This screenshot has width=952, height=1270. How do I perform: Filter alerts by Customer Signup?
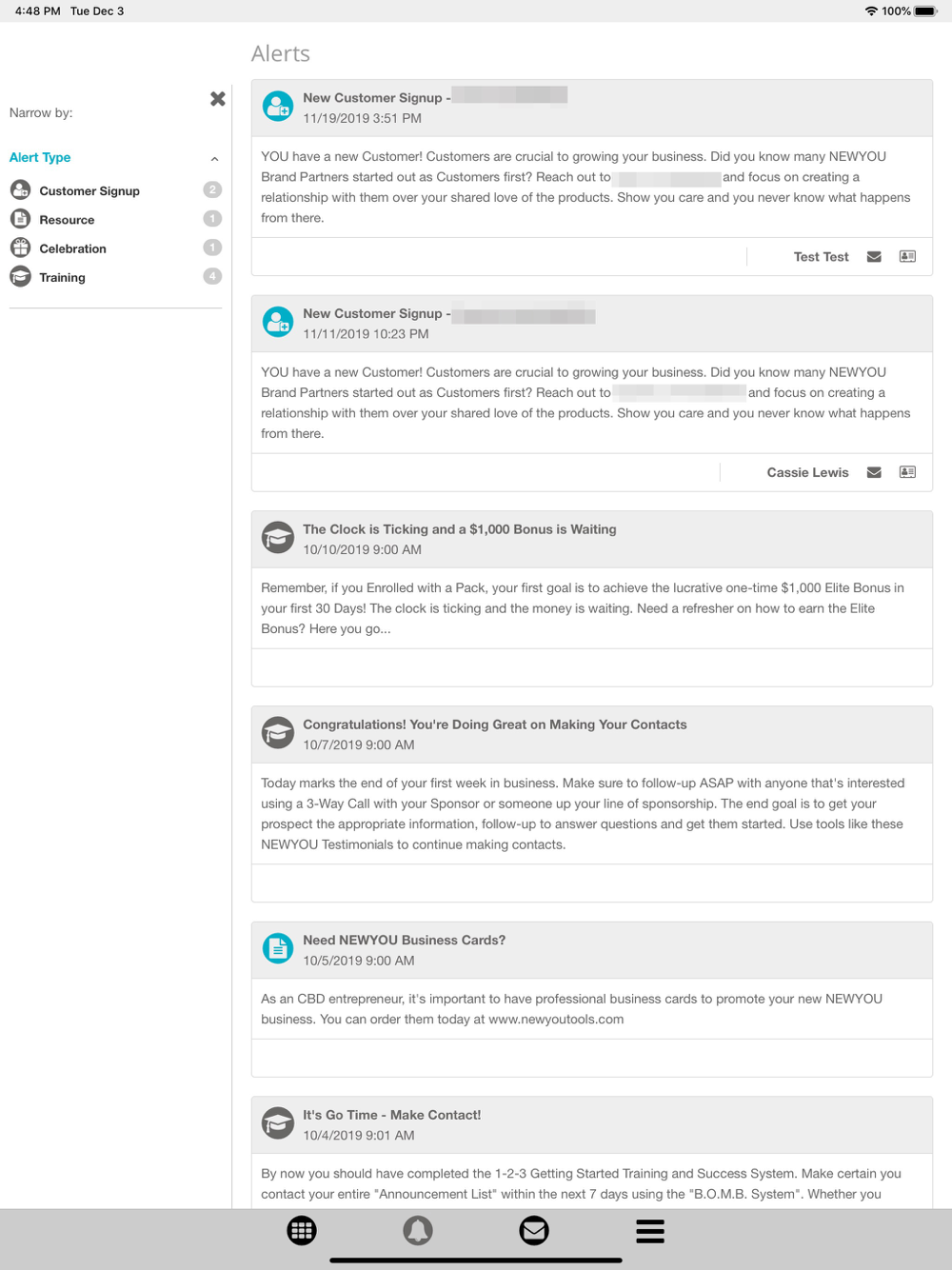point(89,190)
